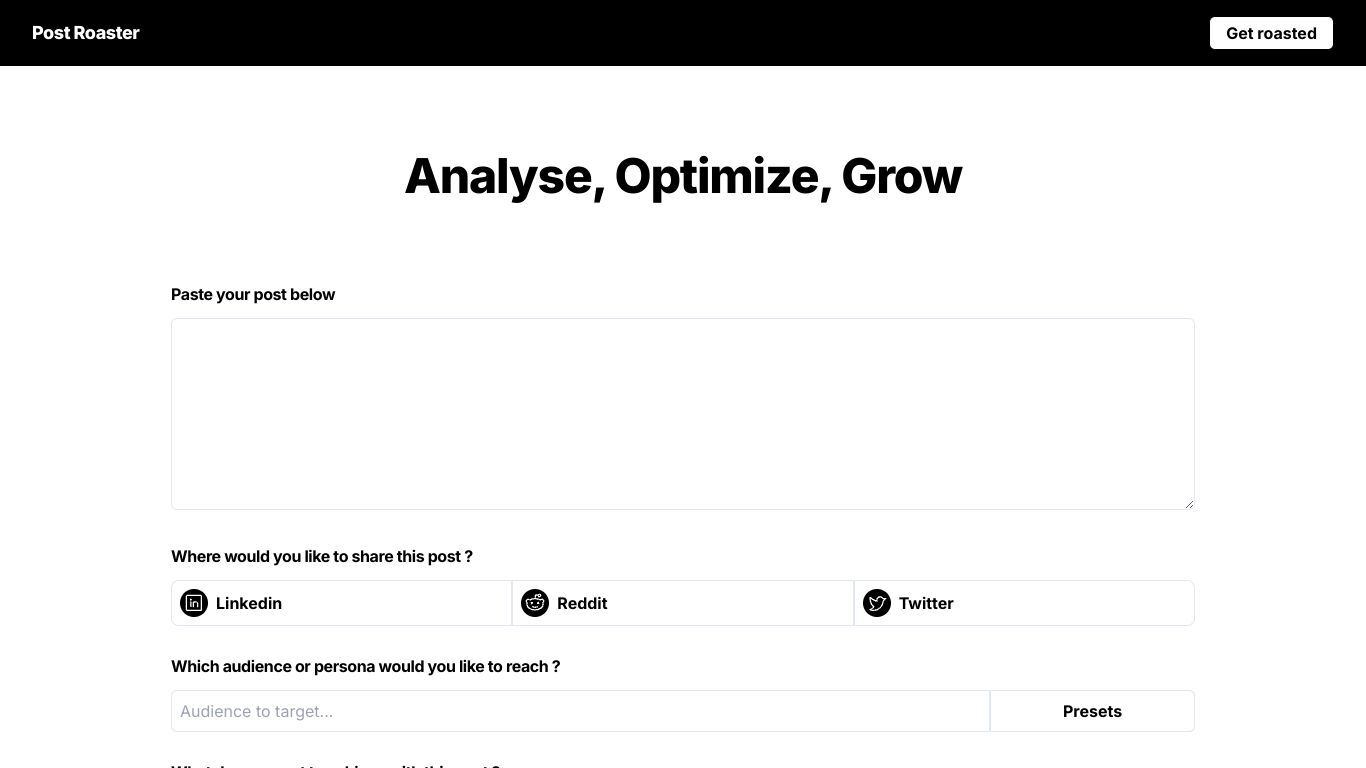Click the Twitter text label
Image resolution: width=1366 pixels, height=768 pixels.
point(926,603)
